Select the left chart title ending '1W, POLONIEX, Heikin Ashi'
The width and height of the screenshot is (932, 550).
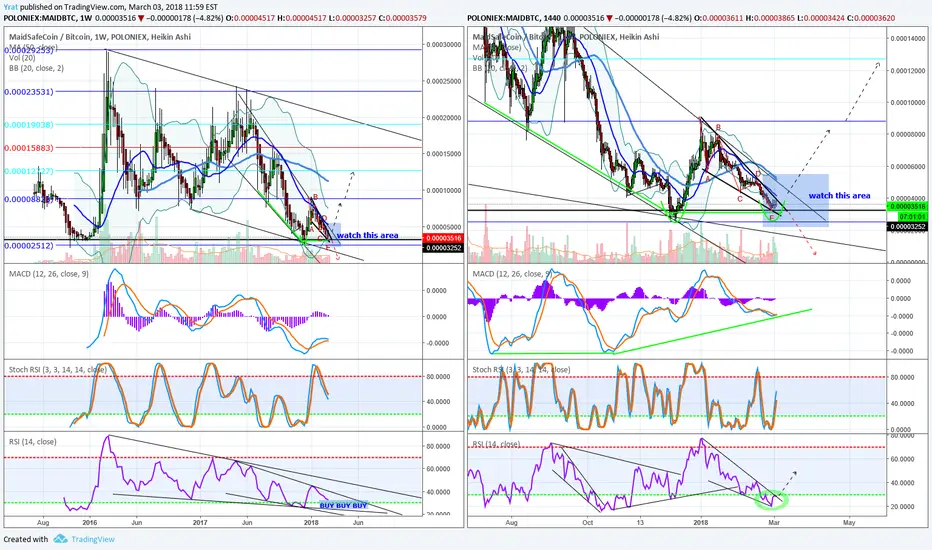click(100, 37)
